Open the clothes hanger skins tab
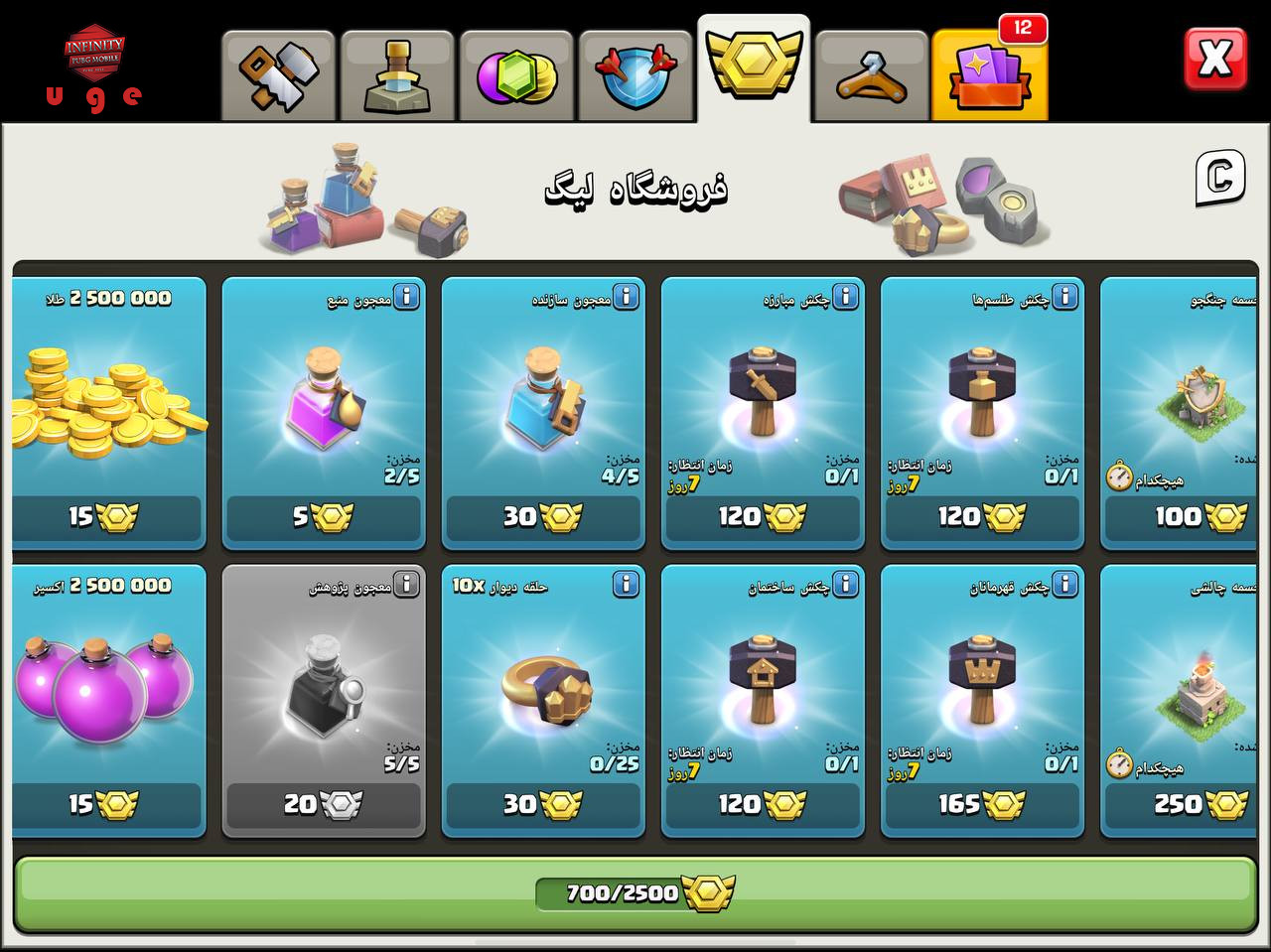The height and width of the screenshot is (952, 1271). click(x=872, y=76)
